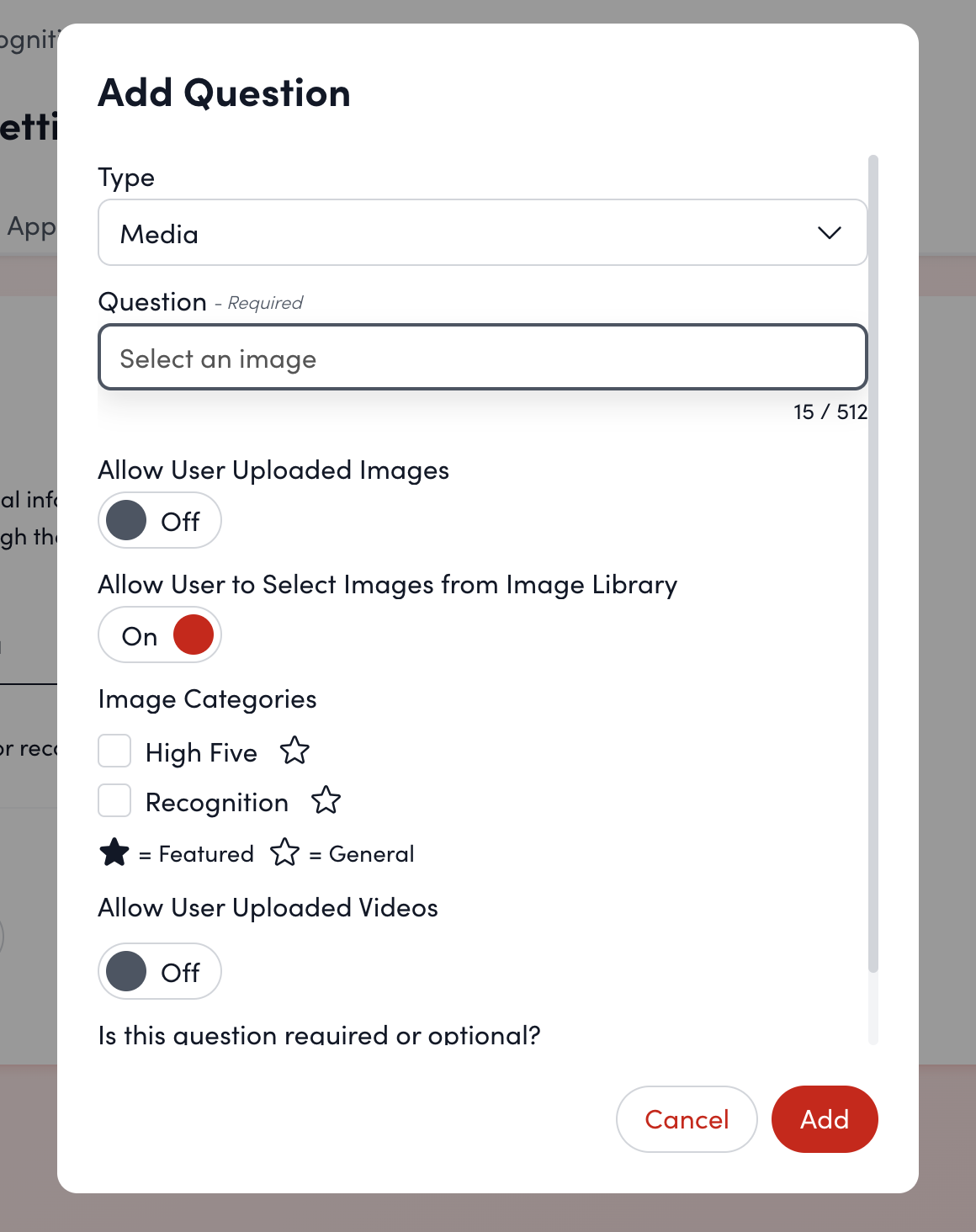Click the High Five label text

[201, 752]
